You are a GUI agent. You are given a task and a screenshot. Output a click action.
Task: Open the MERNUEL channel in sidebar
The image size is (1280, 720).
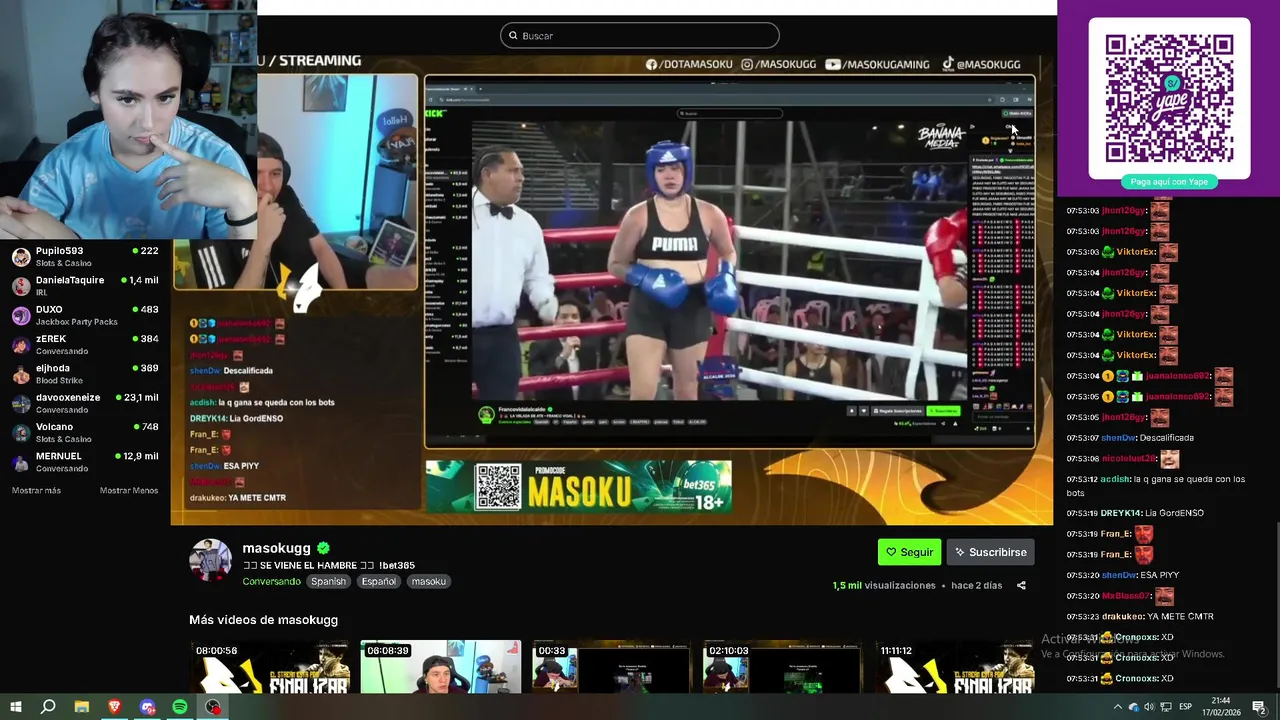pos(85,462)
